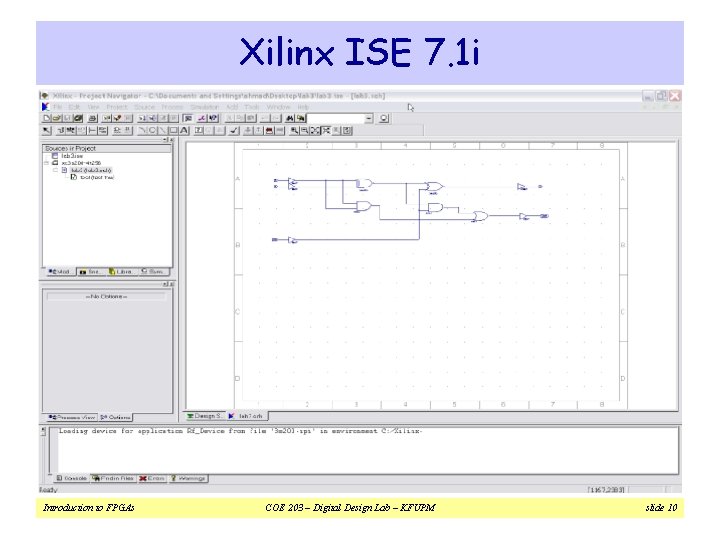
Task: Click the Check Schematic checkmark icon
Action: (x=234, y=130)
